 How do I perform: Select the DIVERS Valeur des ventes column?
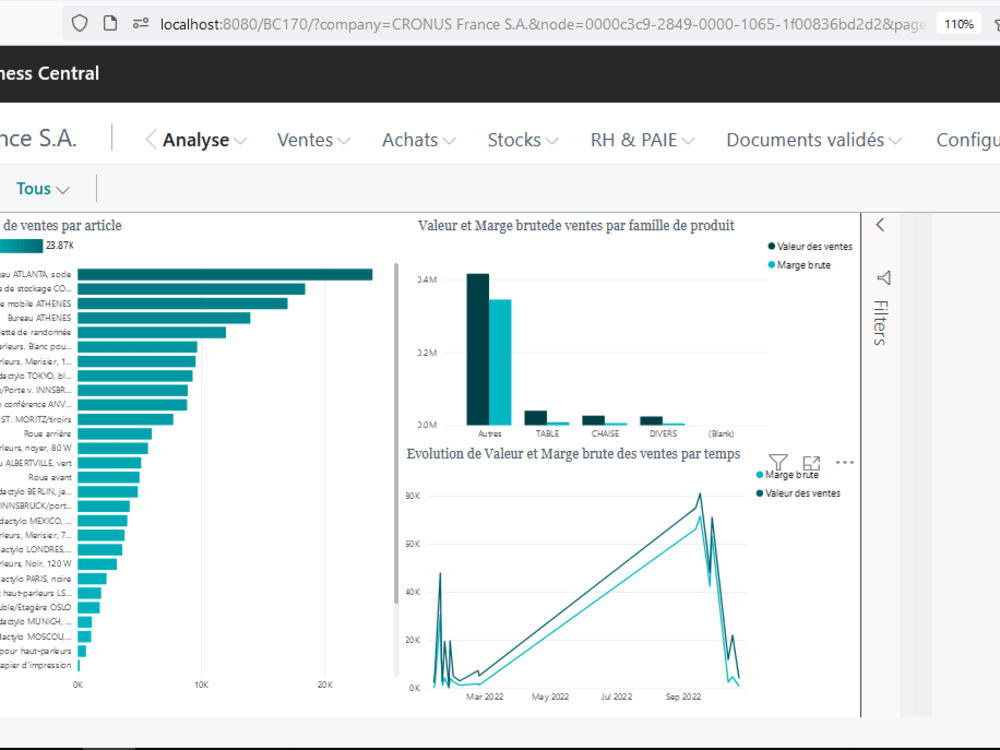(651, 421)
